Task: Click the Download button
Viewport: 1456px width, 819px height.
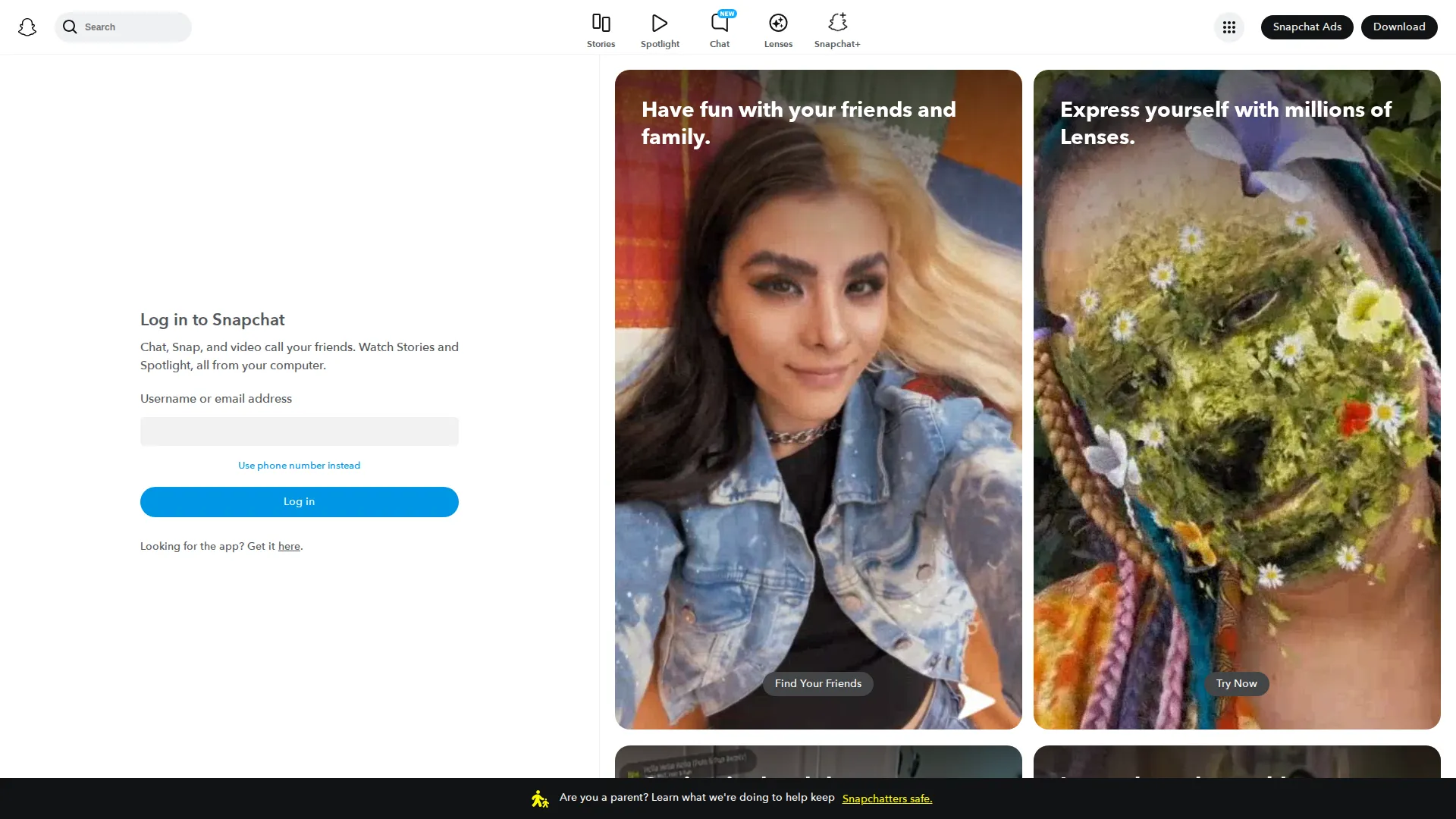Action: [x=1399, y=27]
